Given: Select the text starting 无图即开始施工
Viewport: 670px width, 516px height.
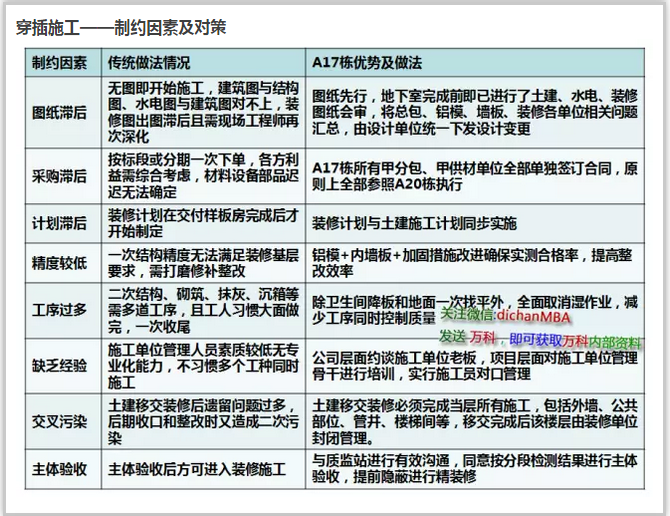Looking at the screenshot, I should tap(203, 113).
